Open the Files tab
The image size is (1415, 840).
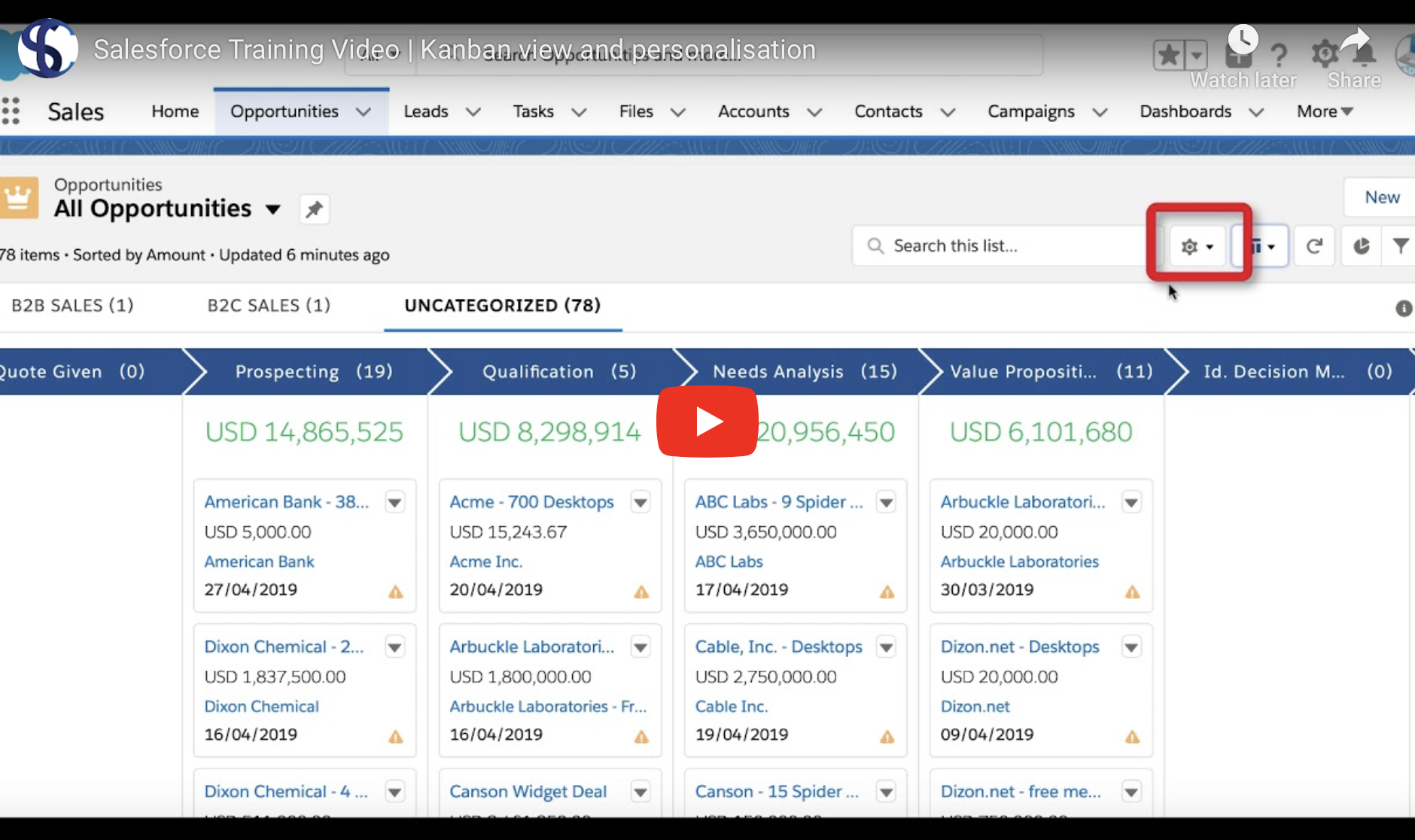coord(636,111)
